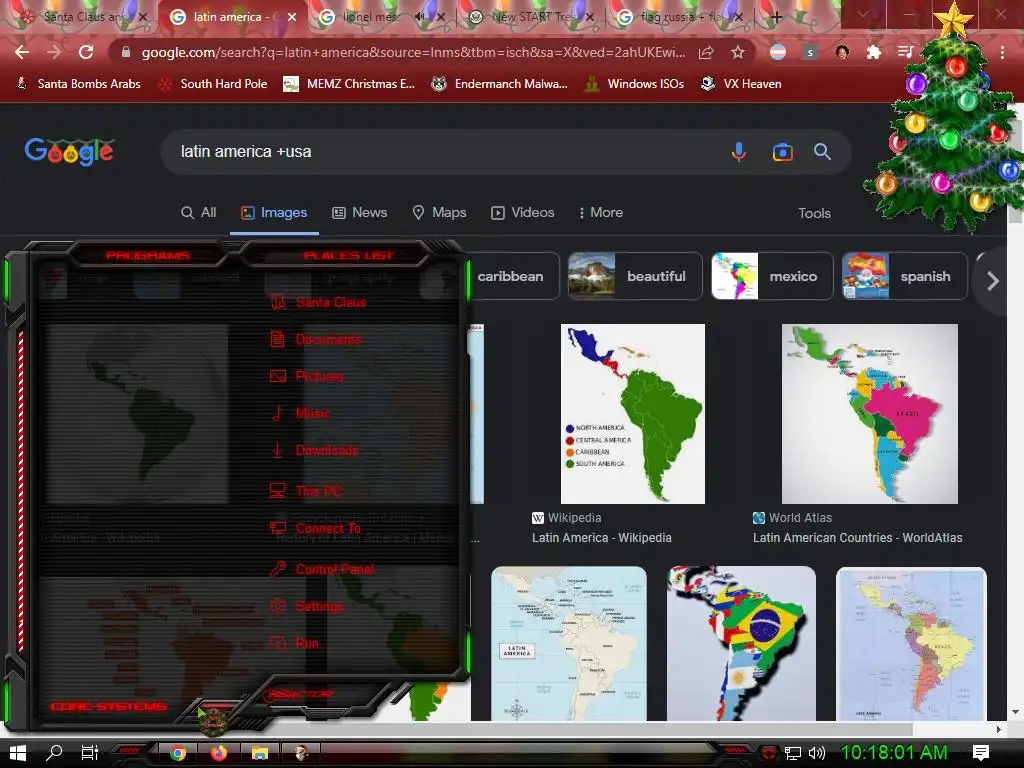
Task: Open the Santa Bombs Arabs bookmark
Action: [78, 84]
